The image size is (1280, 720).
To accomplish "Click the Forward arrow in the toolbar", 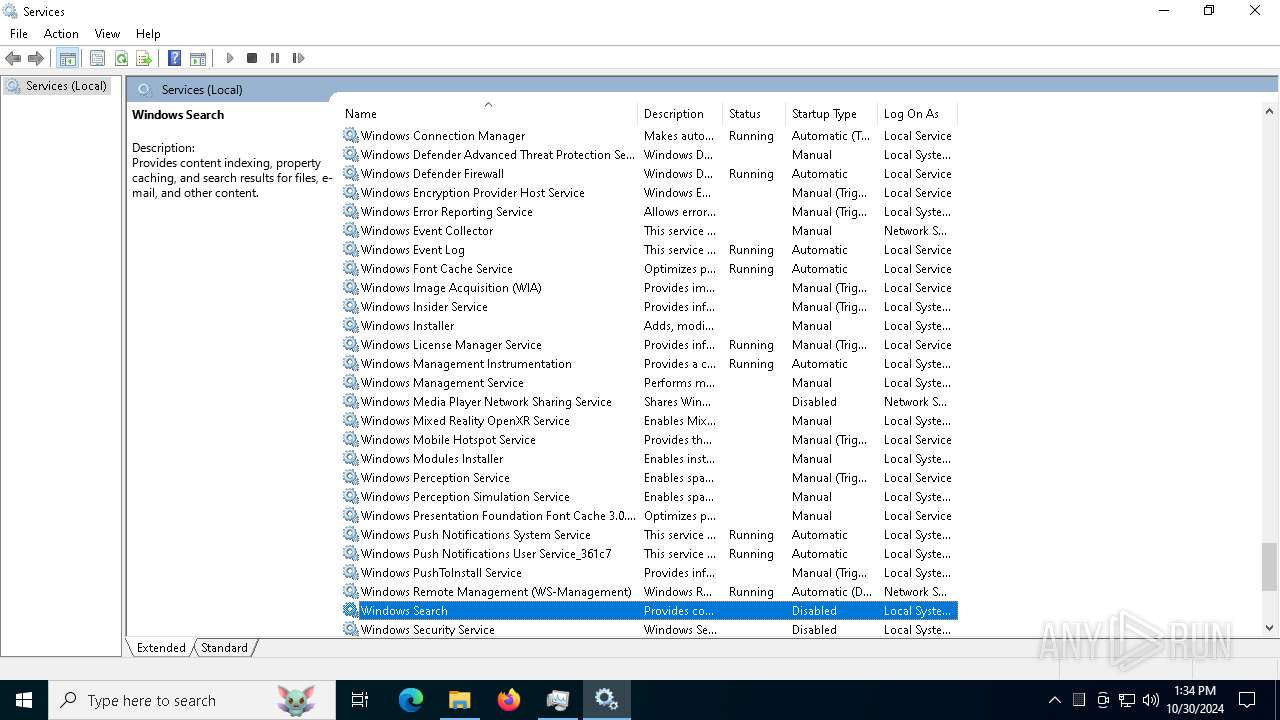I will [36, 58].
